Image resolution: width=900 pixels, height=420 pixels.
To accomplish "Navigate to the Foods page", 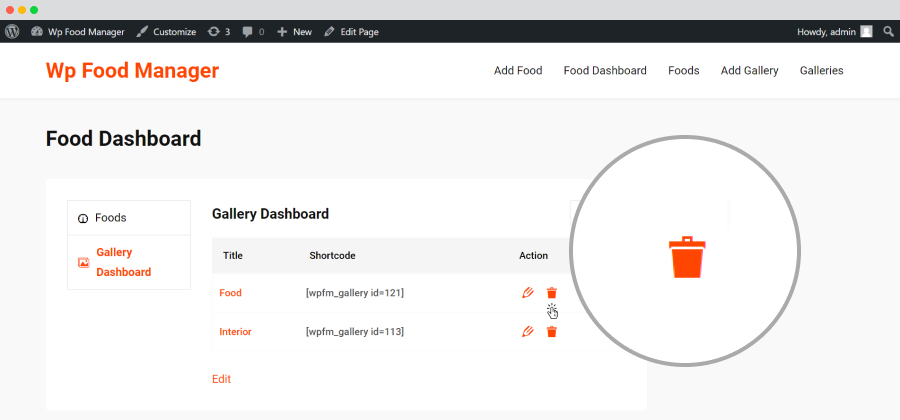I will click(684, 71).
